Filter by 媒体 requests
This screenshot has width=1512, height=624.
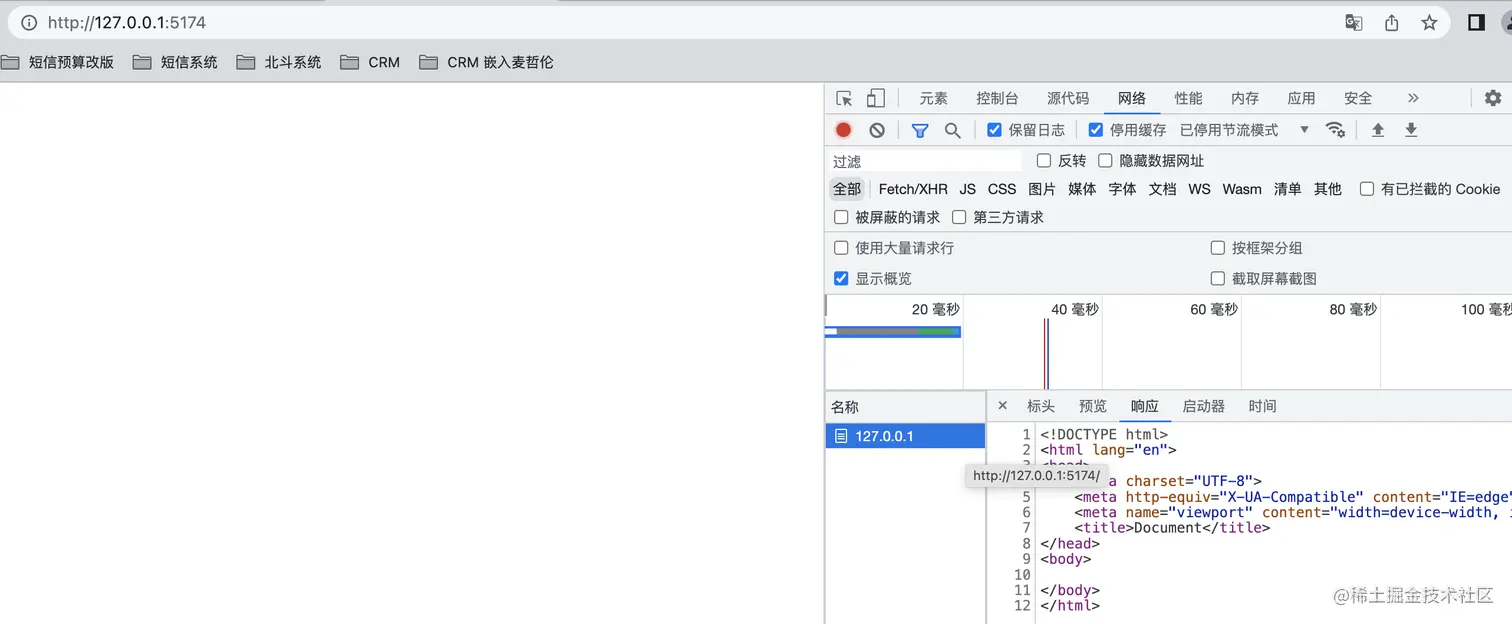pos(1082,189)
